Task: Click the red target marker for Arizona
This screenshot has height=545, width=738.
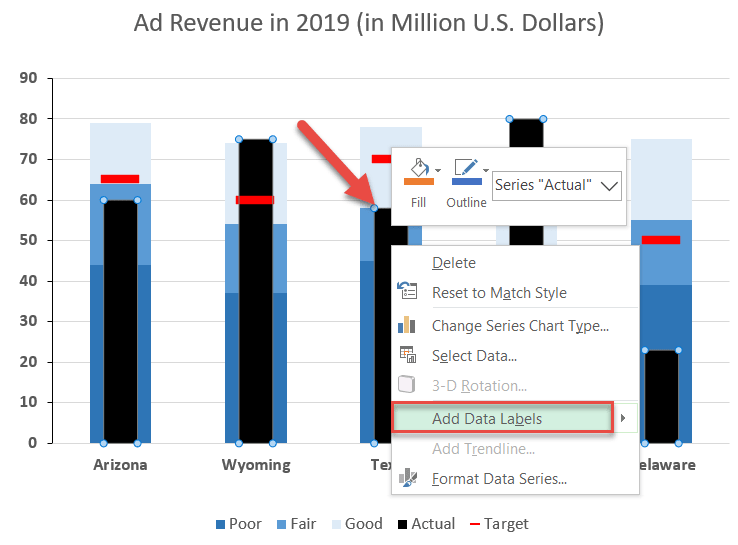Action: pyautogui.click(x=120, y=179)
